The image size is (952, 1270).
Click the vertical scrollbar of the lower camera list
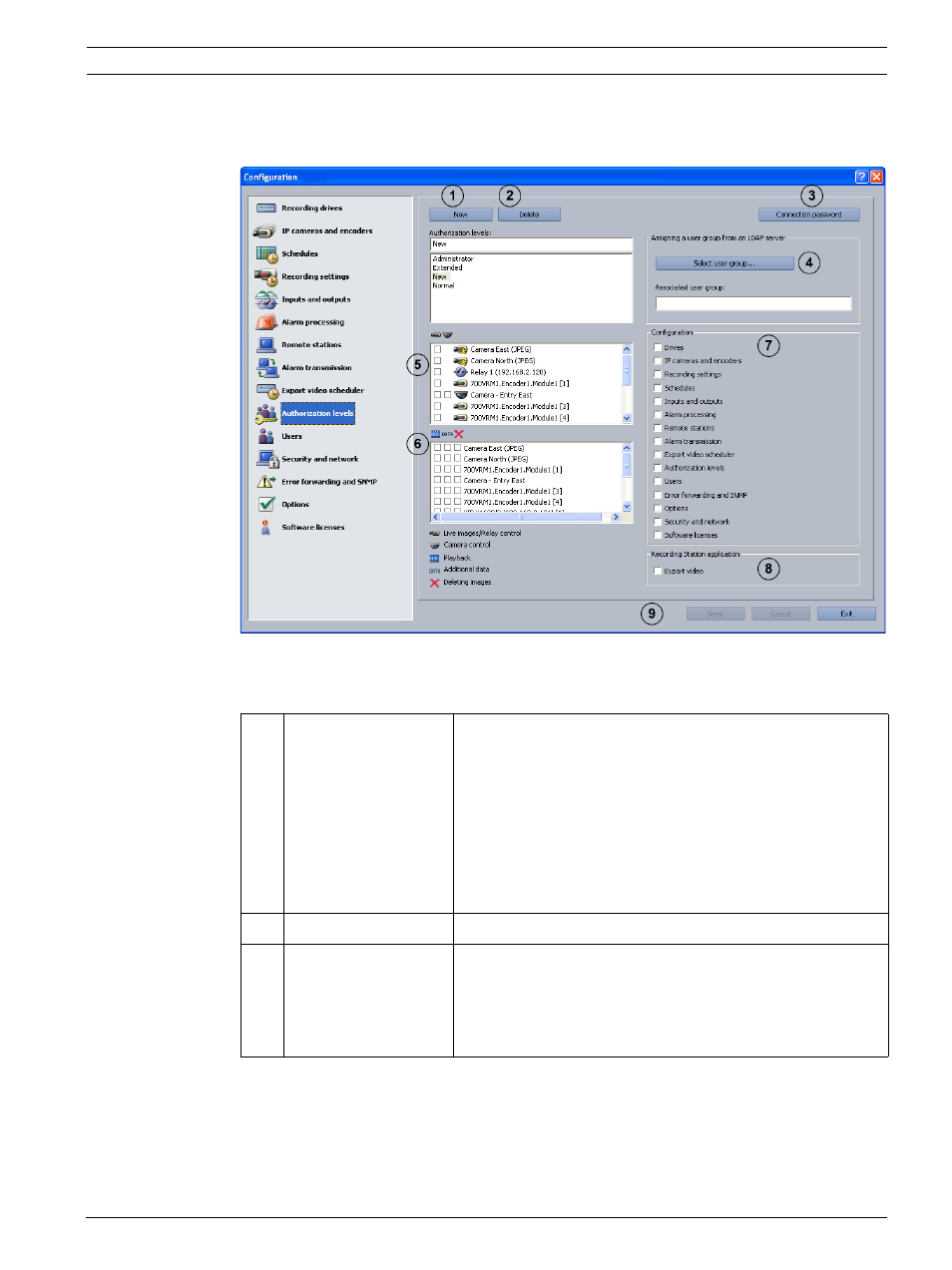(627, 477)
